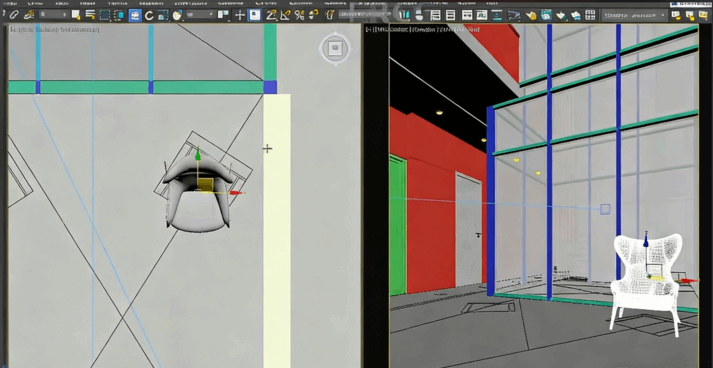Click the first icon right of the wide dropdown
Viewport: 713px width, 368px height.
coord(676,15)
